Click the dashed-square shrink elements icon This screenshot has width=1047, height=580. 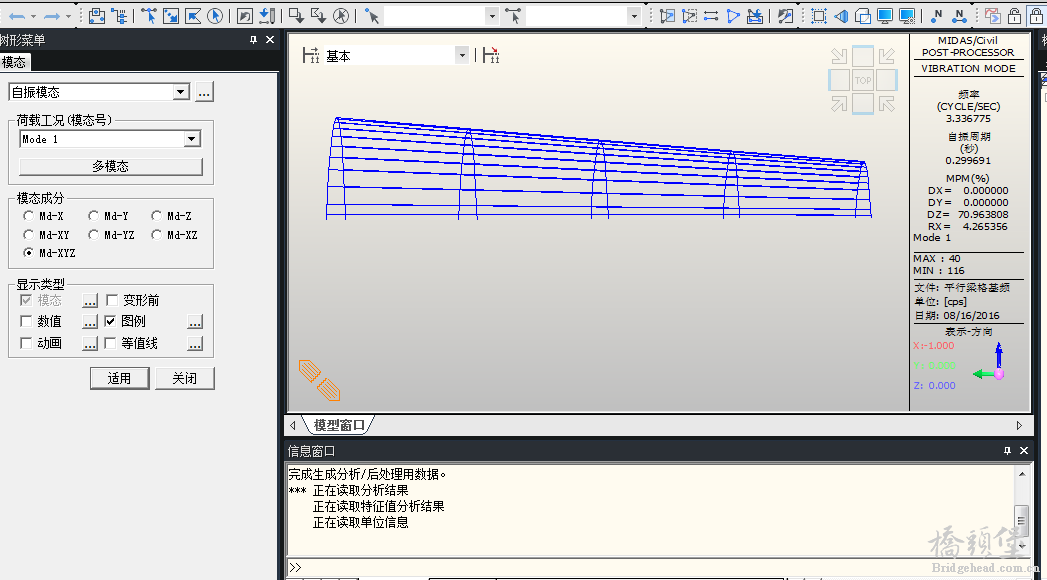pyautogui.click(x=819, y=16)
